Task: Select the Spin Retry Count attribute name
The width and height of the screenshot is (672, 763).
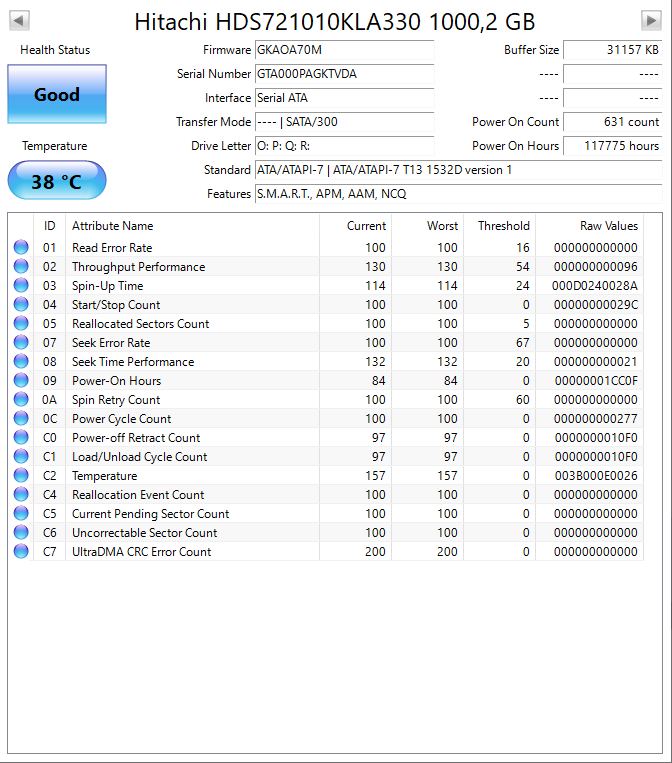Action: tap(116, 400)
